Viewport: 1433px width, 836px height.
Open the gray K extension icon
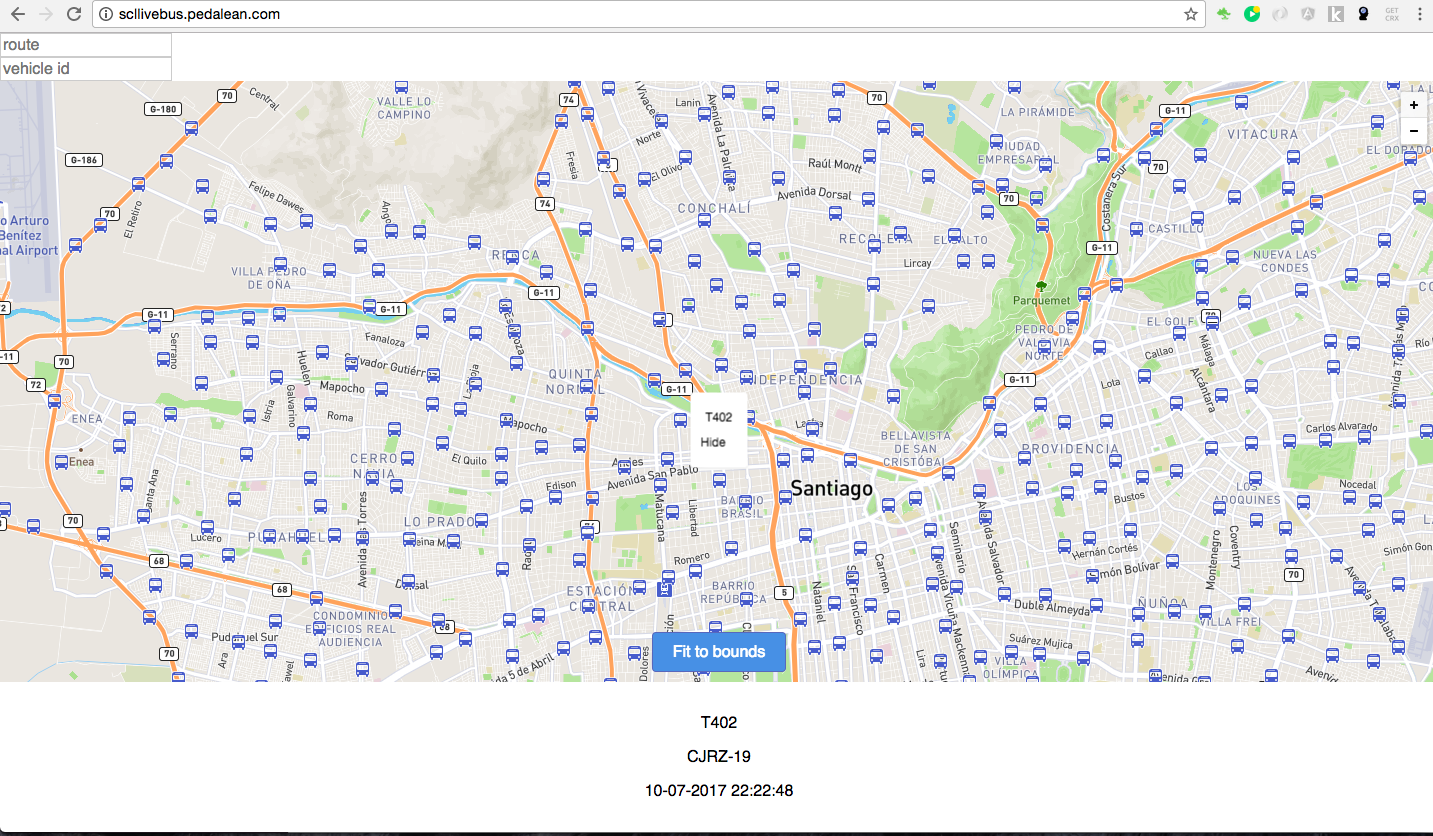coord(1335,14)
